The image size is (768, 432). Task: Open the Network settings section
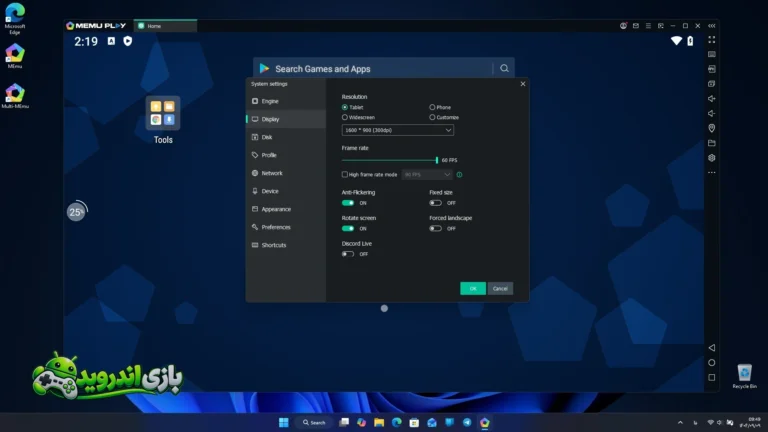coord(286,173)
